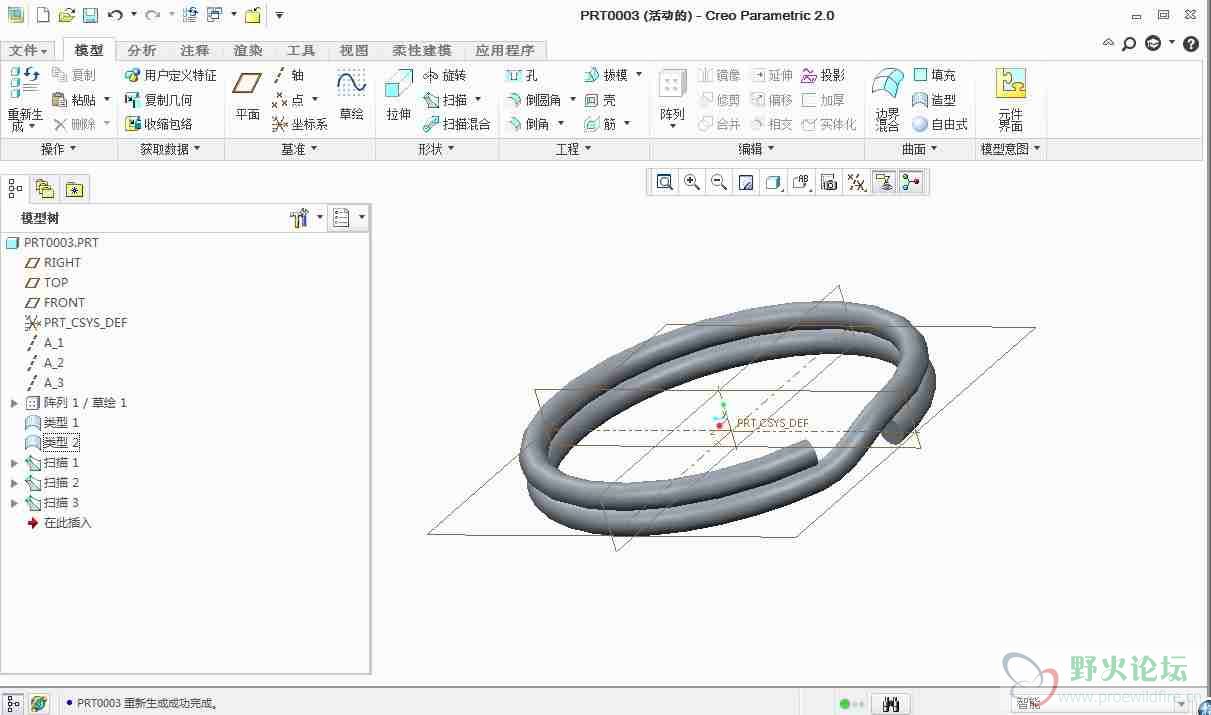Select the Plane (平面) datum tool
1211x715 pixels.
tap(247, 97)
